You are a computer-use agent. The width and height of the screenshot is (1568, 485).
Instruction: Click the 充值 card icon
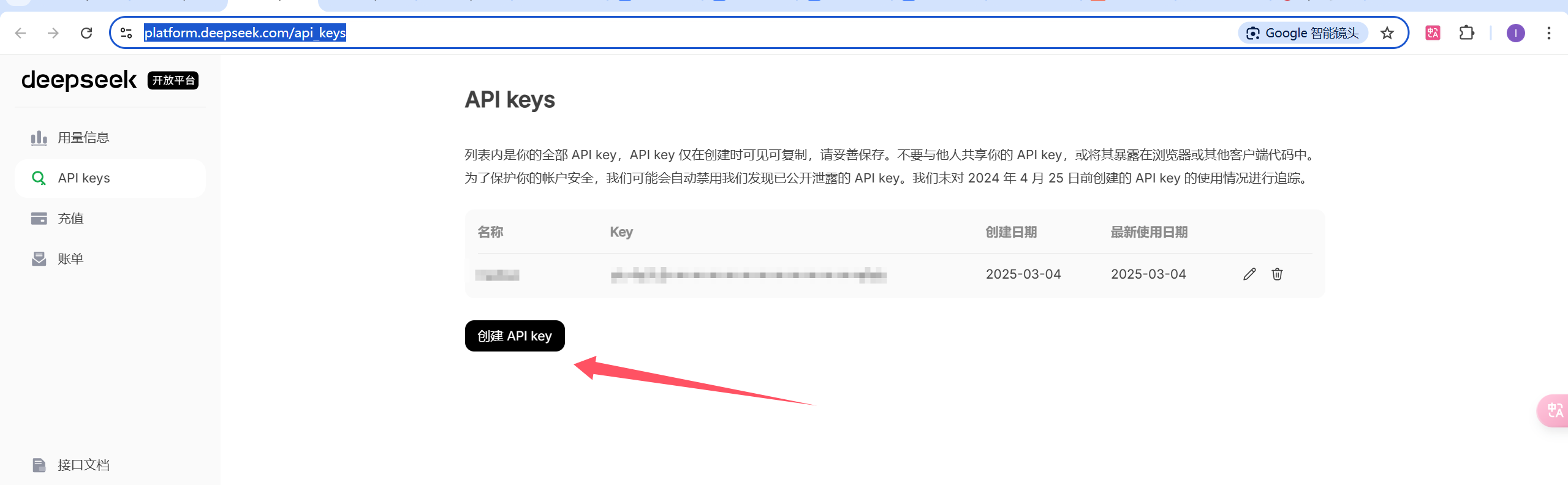[39, 219]
